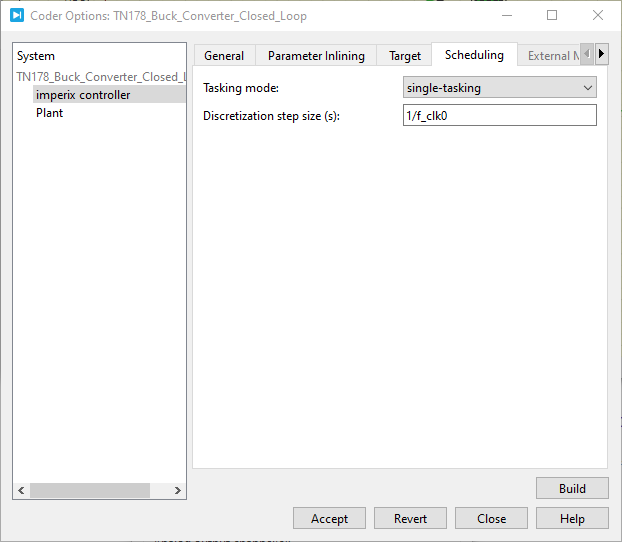Open the Tasking mode dropdown

pos(499,88)
